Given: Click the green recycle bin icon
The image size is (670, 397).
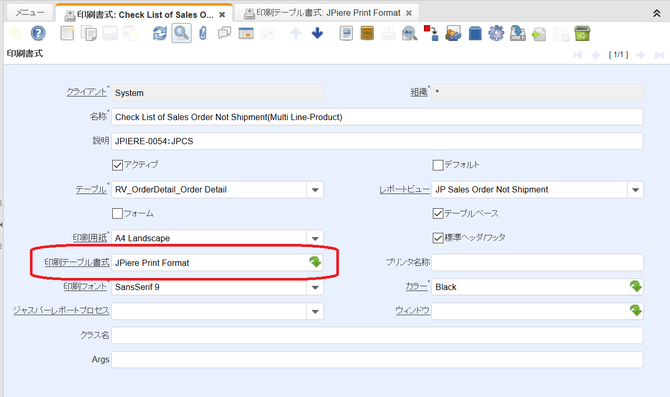Looking at the screenshot, I should (582, 33).
